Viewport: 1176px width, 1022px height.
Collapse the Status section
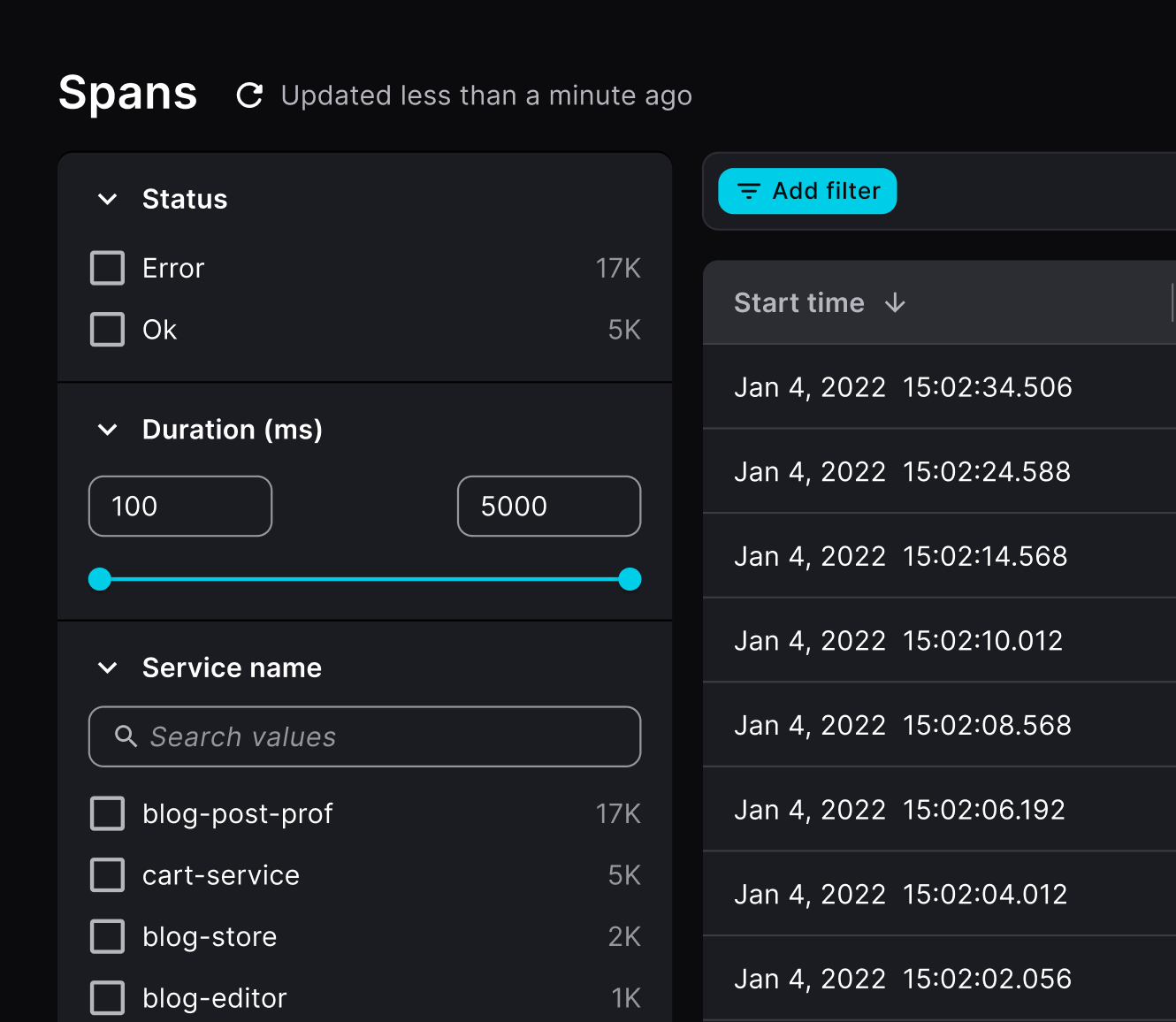click(x=107, y=199)
